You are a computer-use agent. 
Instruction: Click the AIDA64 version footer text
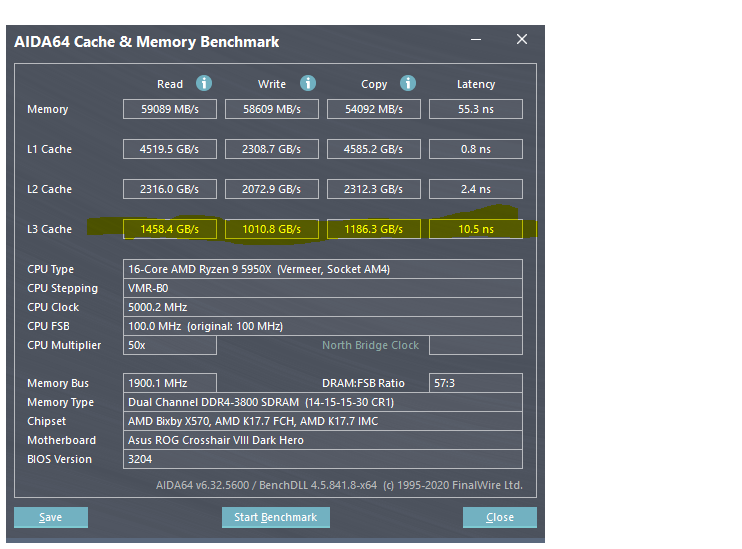(339, 485)
